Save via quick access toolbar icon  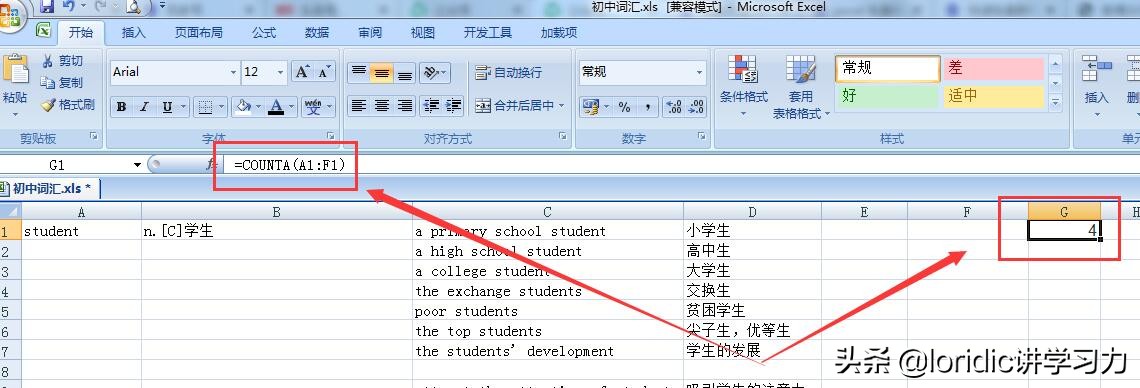point(47,7)
